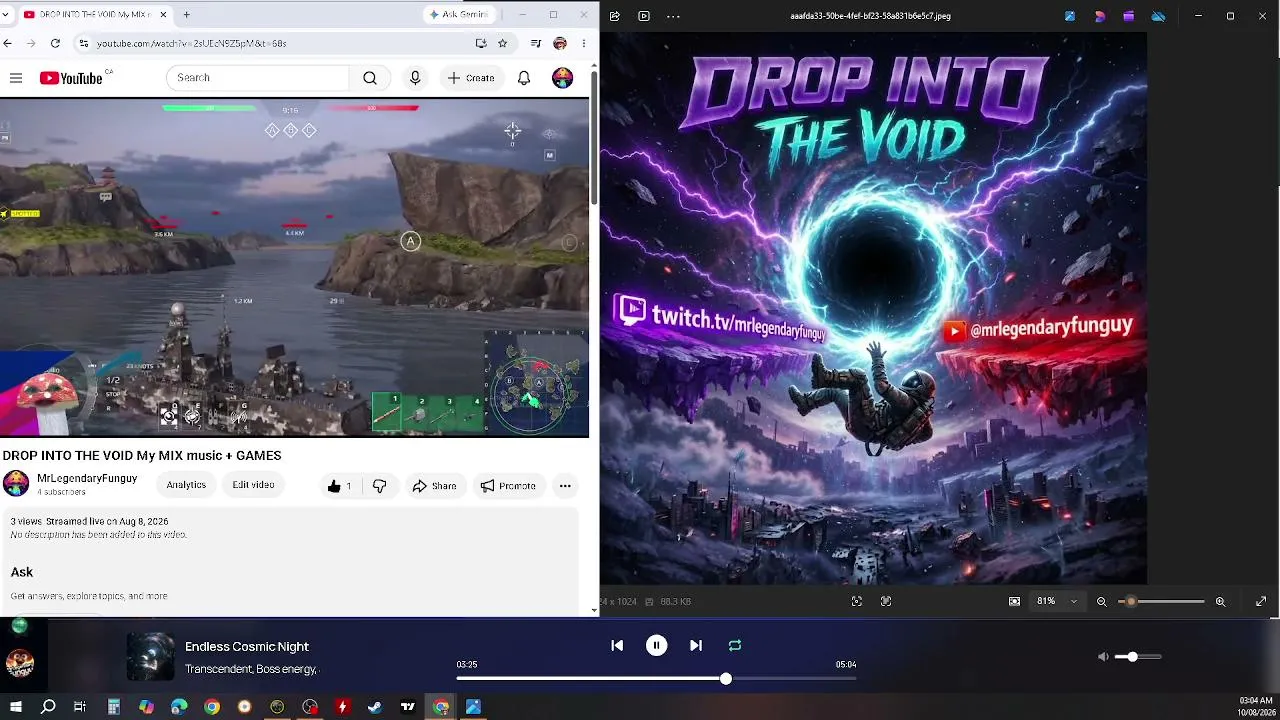Click the video title DROP INTO THE VOID

(x=142, y=456)
